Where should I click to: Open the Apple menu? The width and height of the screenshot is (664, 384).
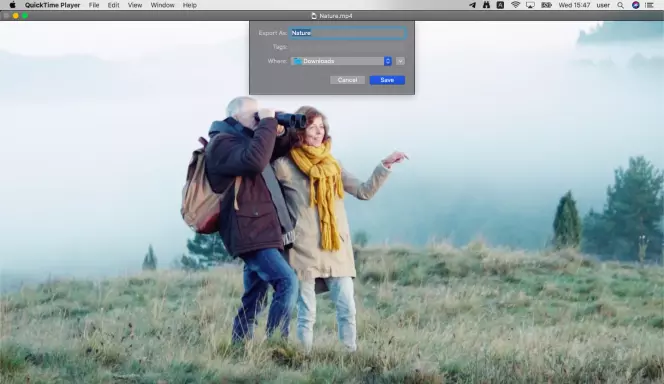click(x=12, y=5)
